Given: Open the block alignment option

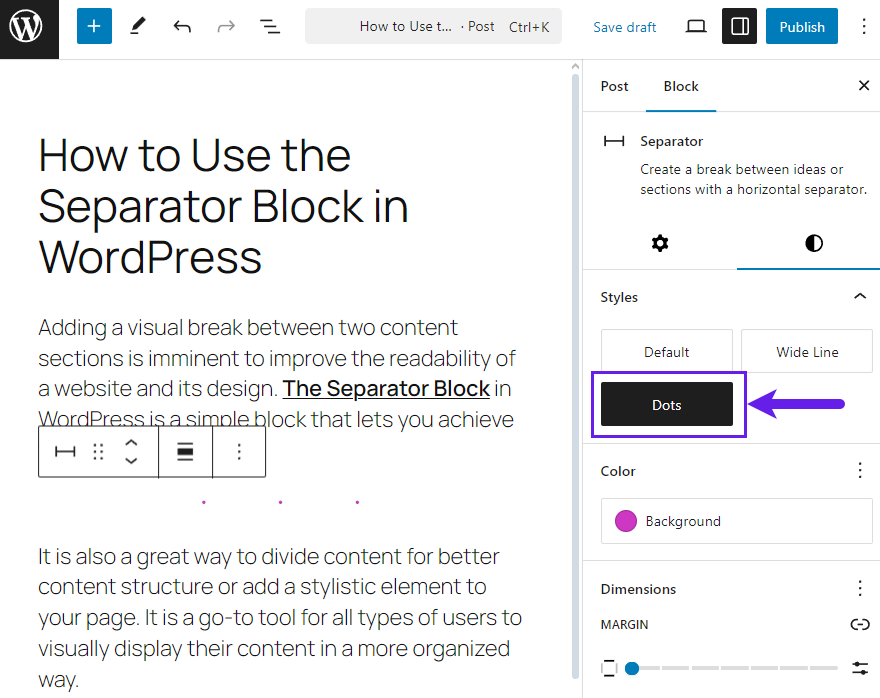Looking at the screenshot, I should 185,452.
